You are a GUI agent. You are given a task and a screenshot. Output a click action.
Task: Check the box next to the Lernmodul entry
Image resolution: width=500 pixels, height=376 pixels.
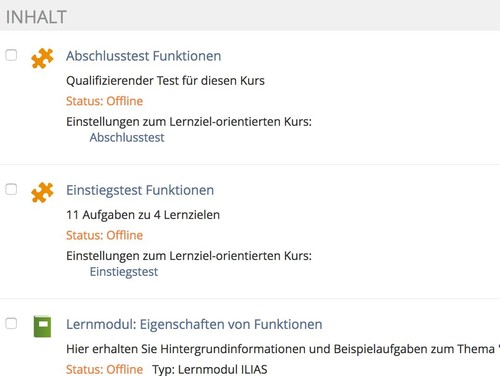click(x=11, y=323)
